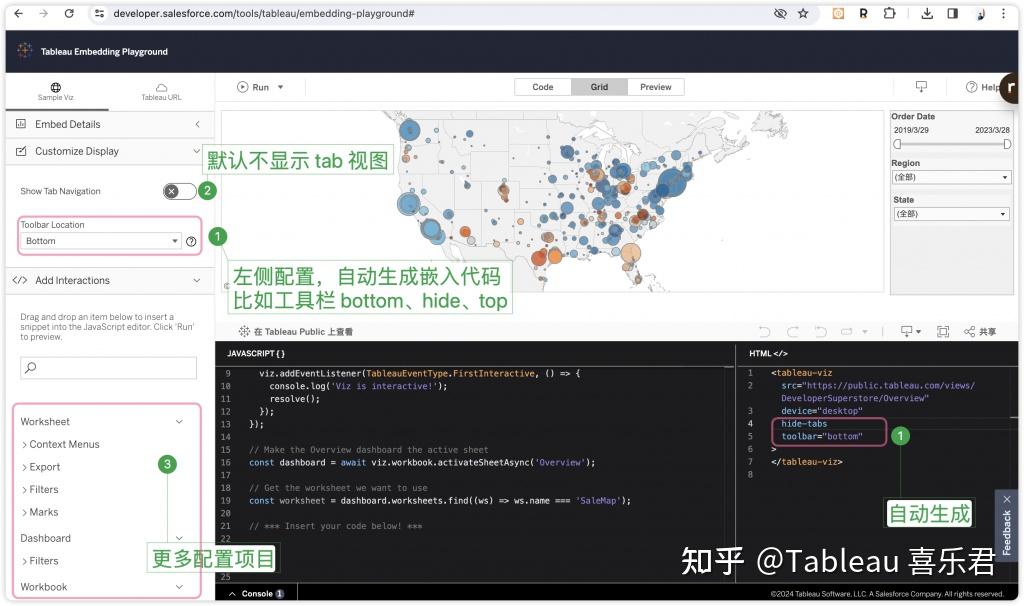Click the undo icon above the JavaScript editor

pos(765,331)
